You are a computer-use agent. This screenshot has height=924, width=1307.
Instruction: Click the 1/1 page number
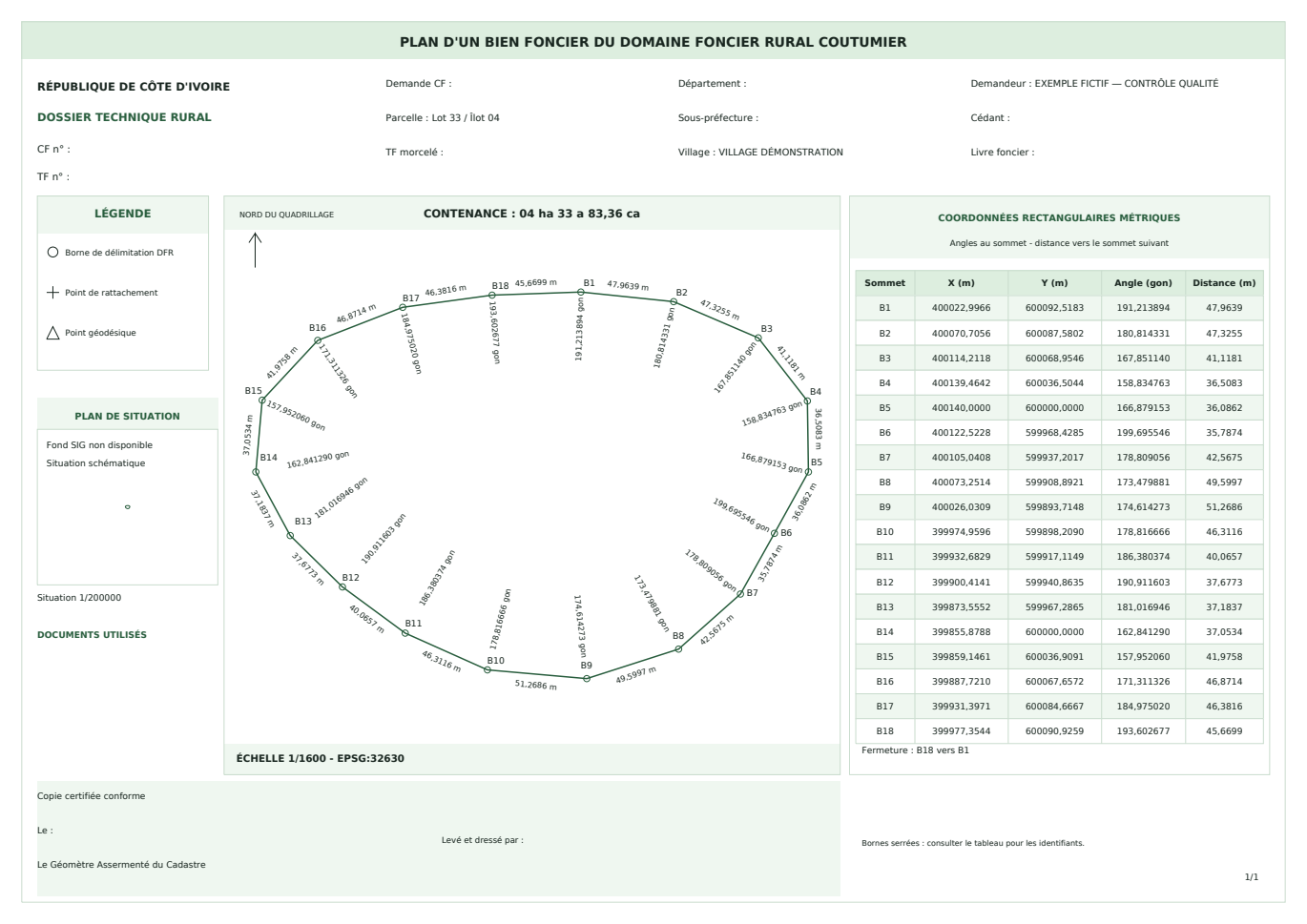point(1252,877)
